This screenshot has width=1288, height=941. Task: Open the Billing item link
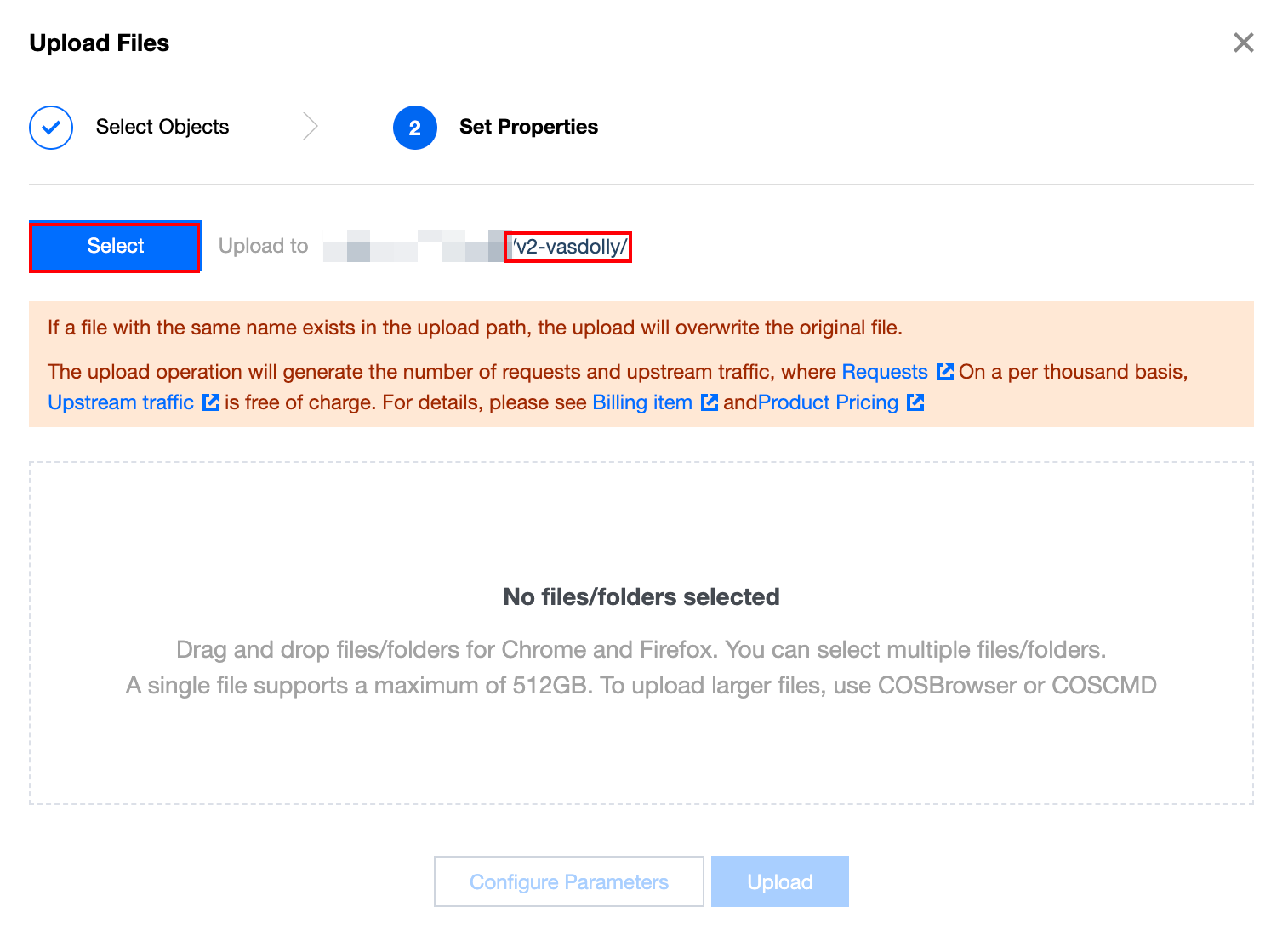[x=642, y=402]
